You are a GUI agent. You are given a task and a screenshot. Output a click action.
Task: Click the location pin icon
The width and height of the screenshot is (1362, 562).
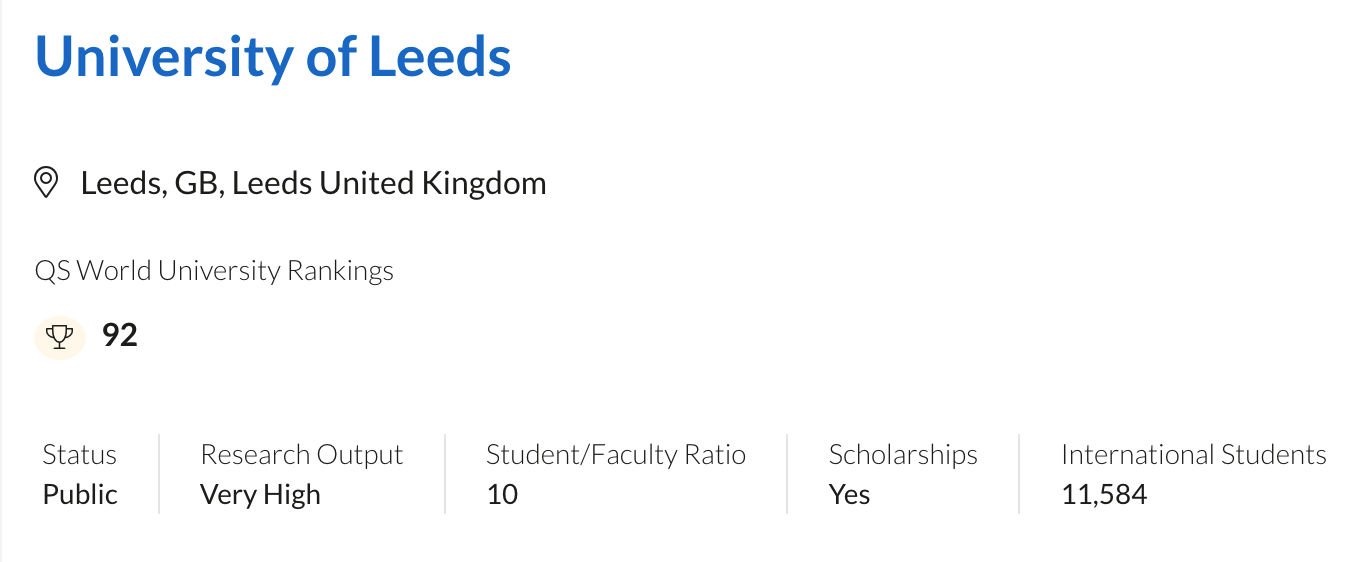46,183
